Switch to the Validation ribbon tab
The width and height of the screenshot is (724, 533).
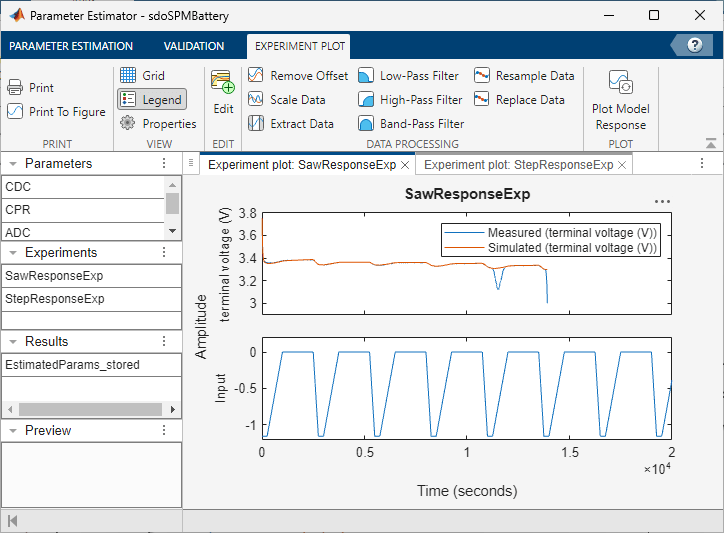[x=194, y=46]
